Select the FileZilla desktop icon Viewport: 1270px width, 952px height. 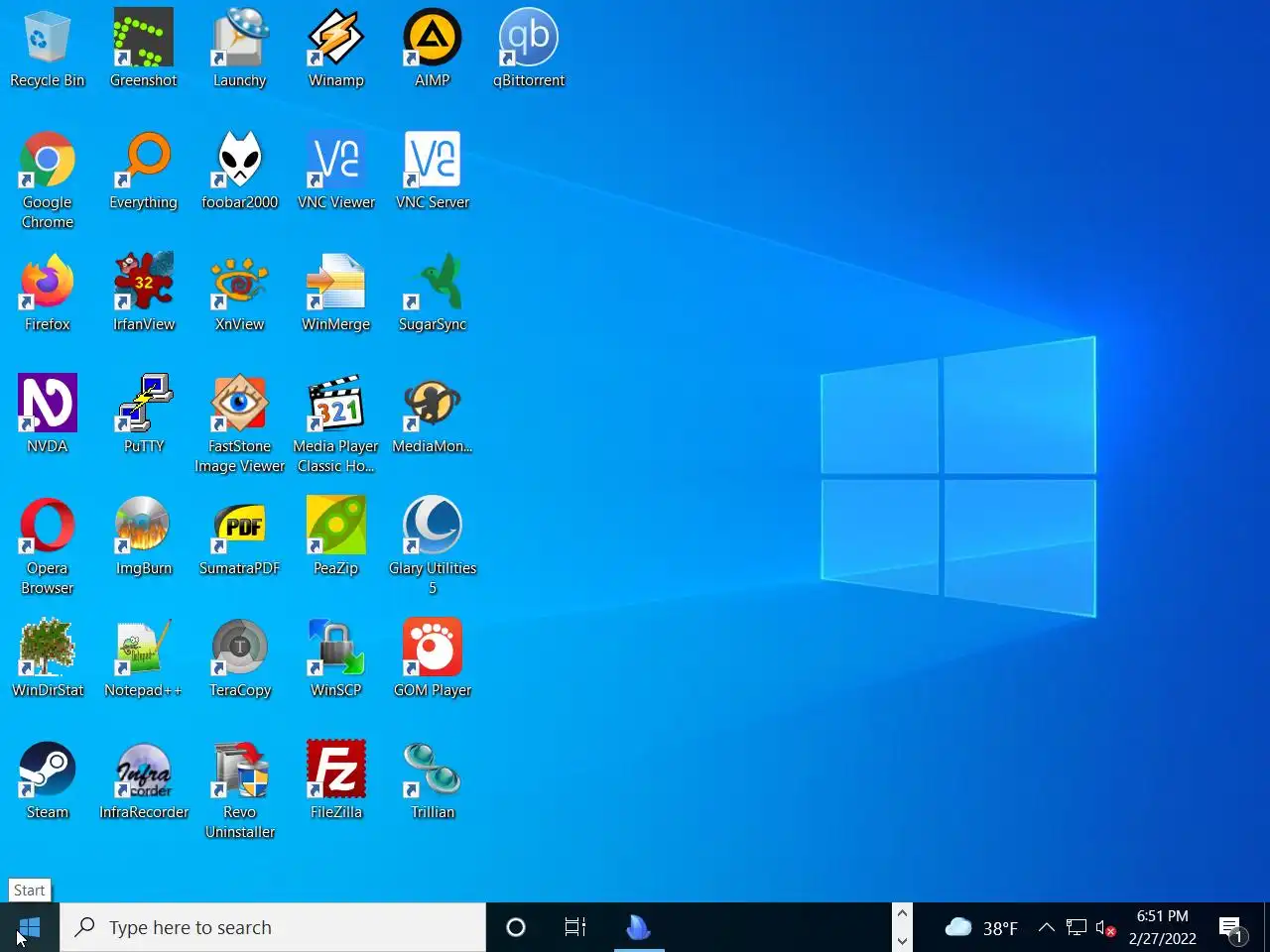[x=335, y=780]
